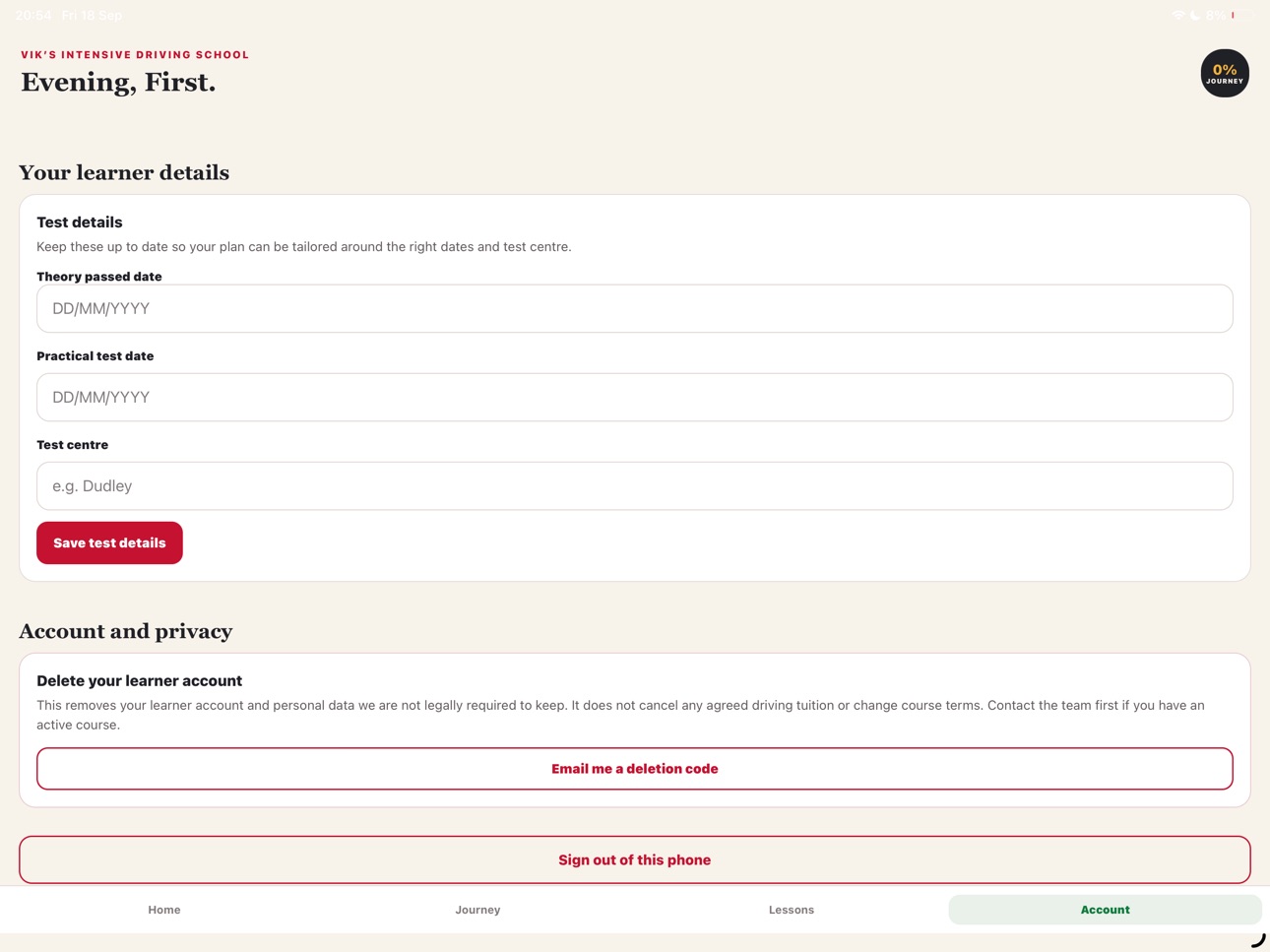This screenshot has height=952, width=1270.
Task: Sign out of this phone
Action: (634, 859)
